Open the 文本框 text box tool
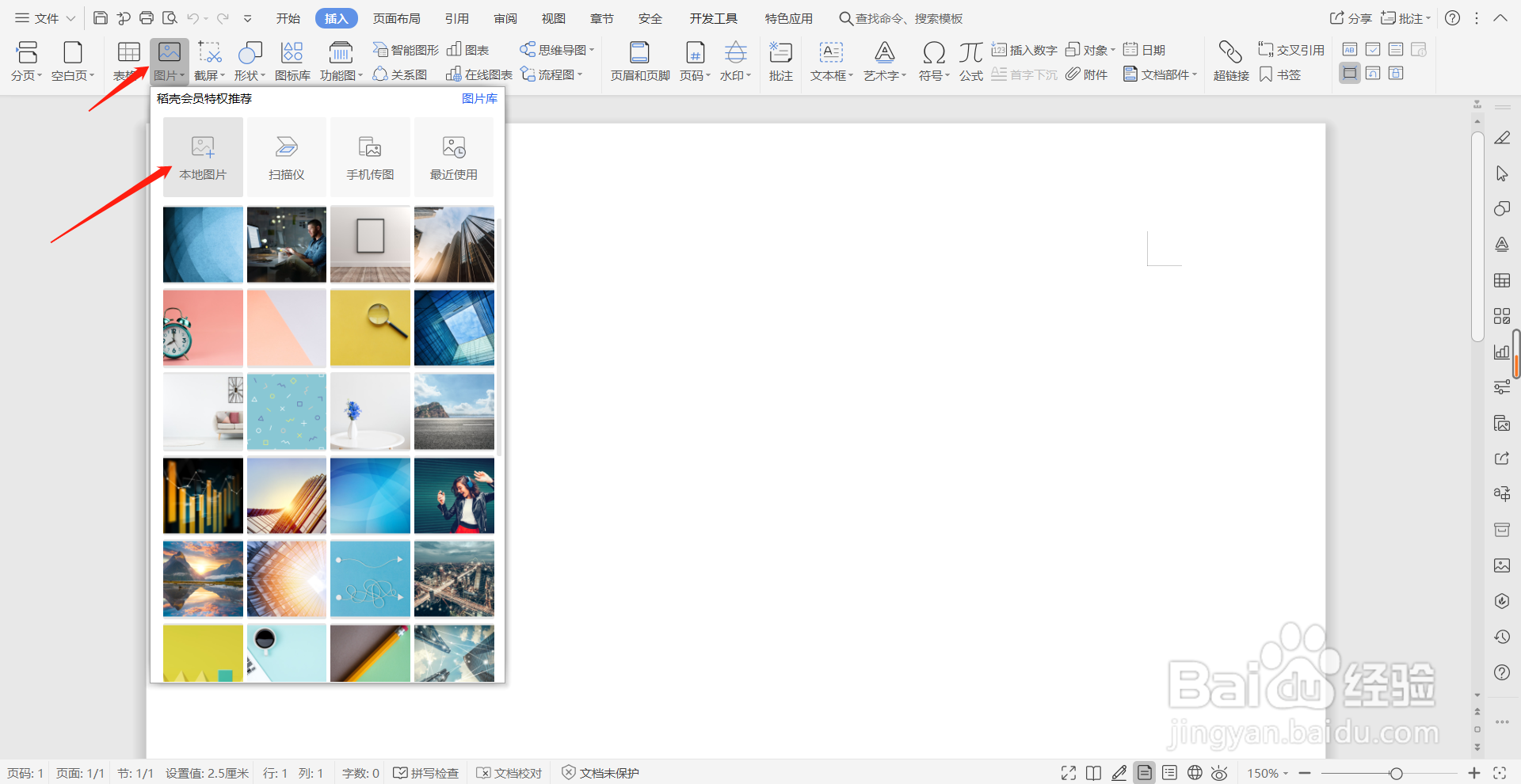Viewport: 1521px width, 784px height. pos(832,62)
